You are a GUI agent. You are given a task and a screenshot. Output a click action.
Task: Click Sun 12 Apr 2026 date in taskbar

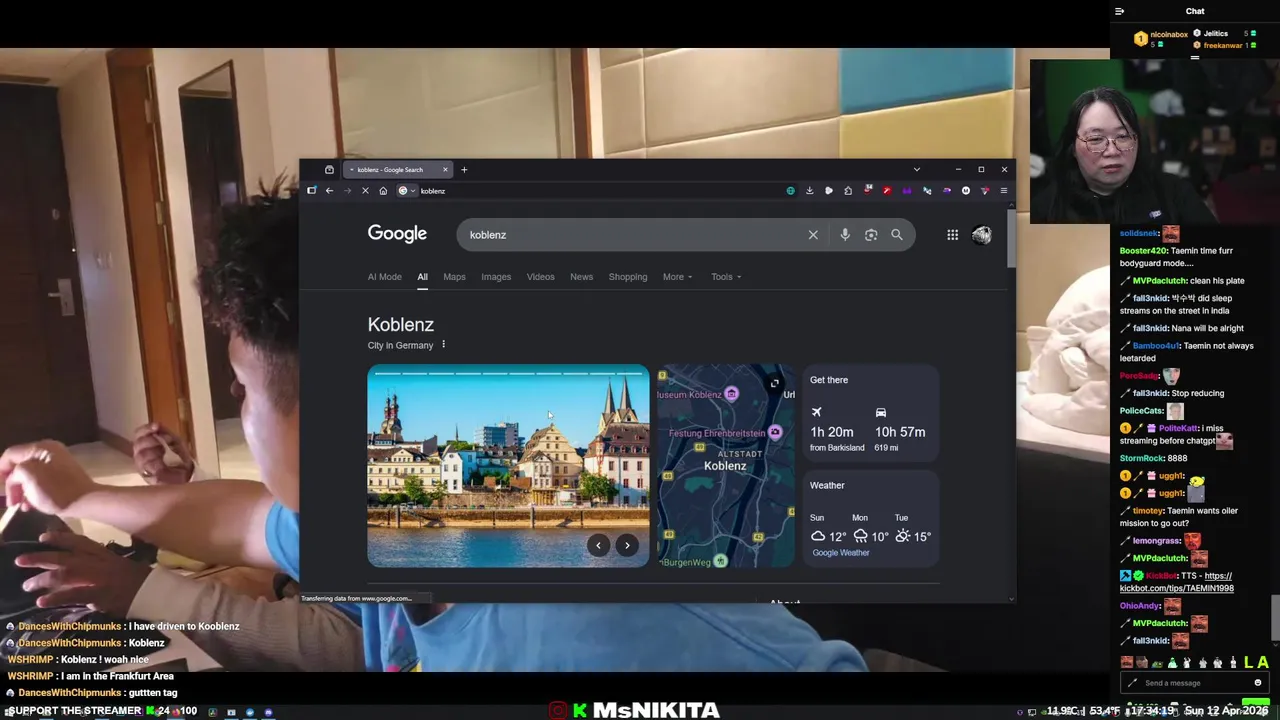point(1226,711)
